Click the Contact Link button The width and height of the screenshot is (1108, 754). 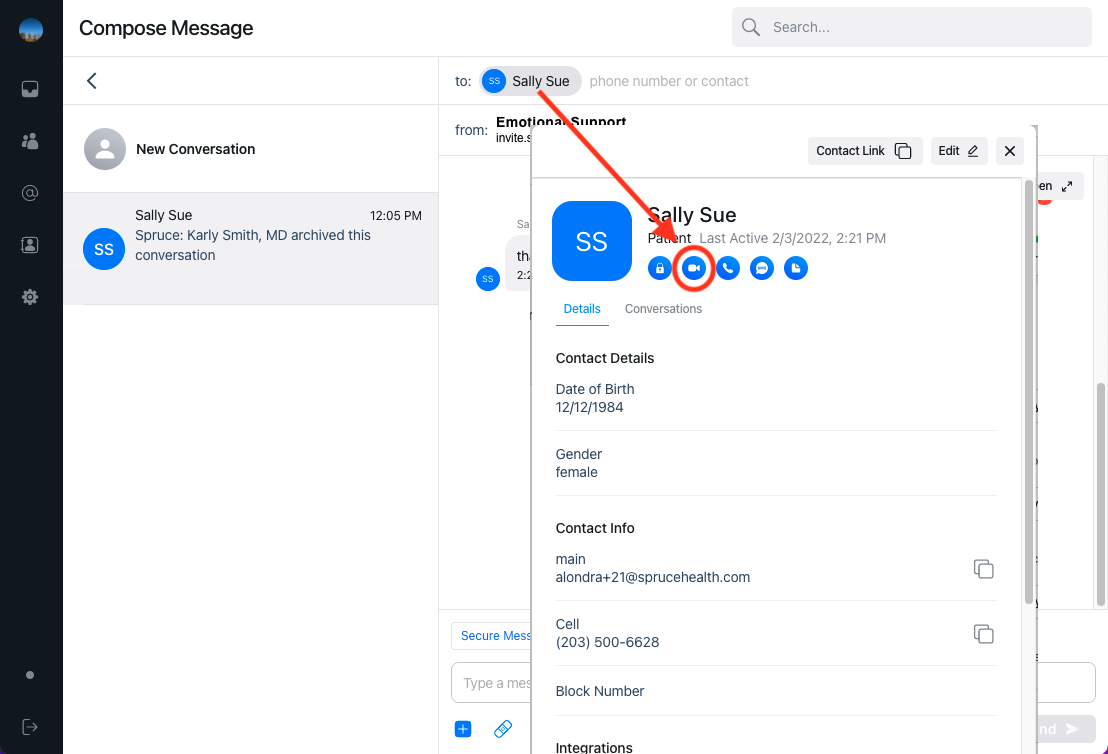tap(865, 151)
